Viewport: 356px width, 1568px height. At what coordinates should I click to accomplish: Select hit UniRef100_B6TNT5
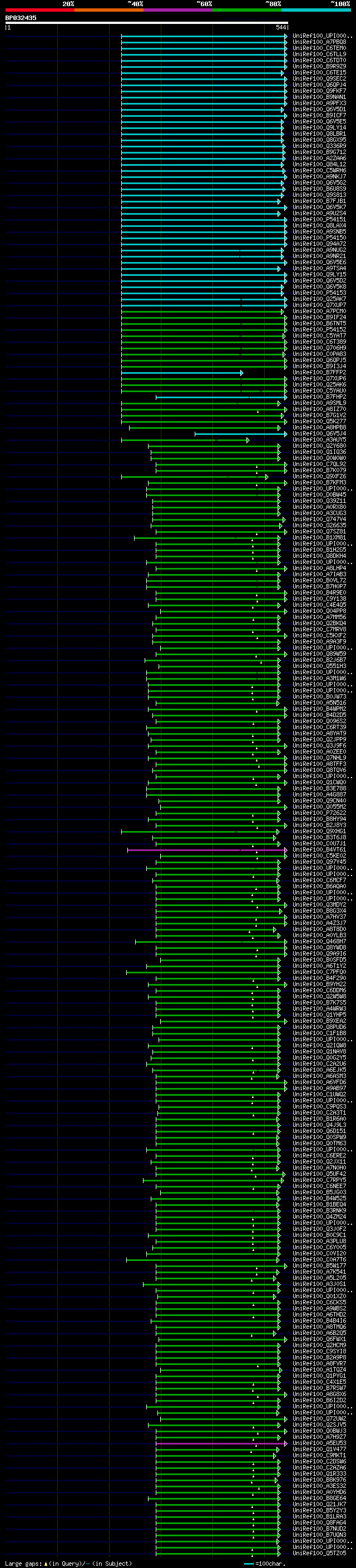(319, 323)
